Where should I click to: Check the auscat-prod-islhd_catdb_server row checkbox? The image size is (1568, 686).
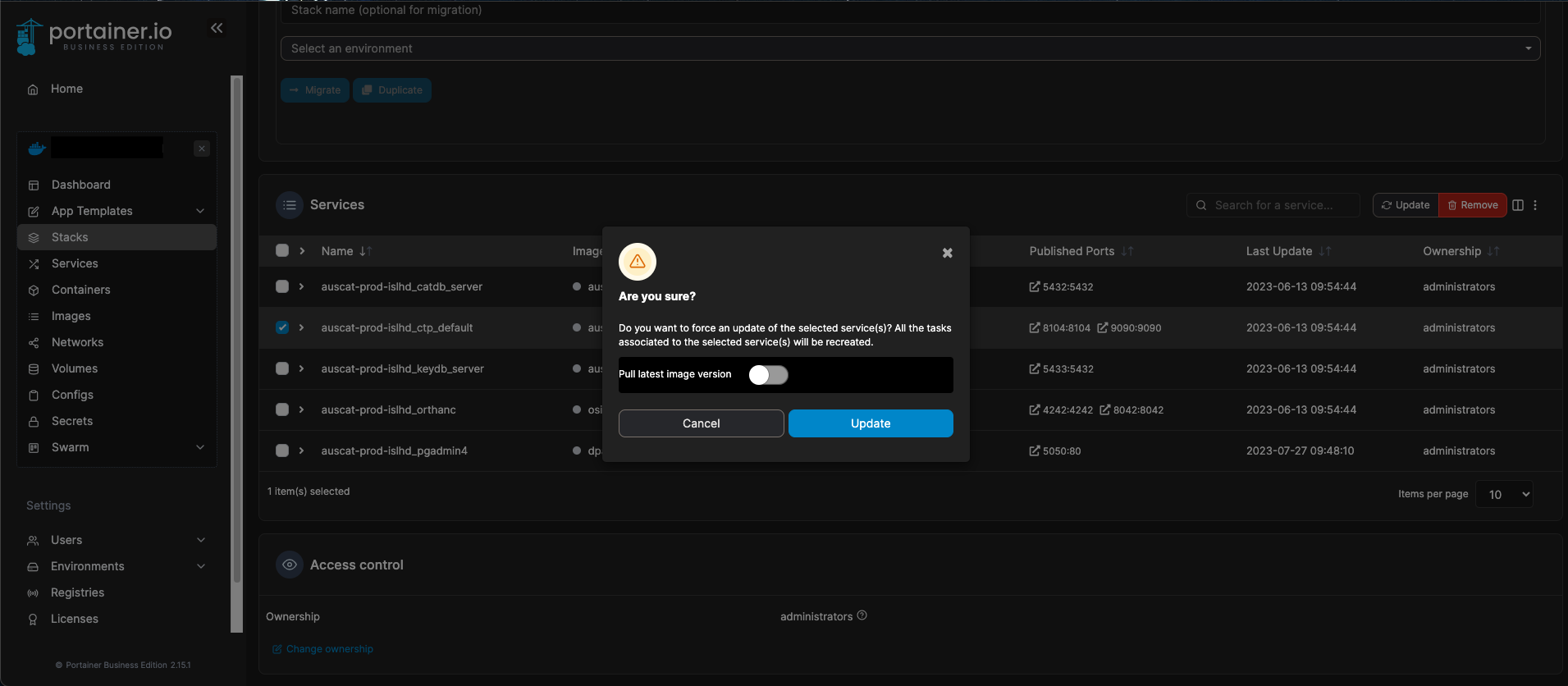point(282,286)
